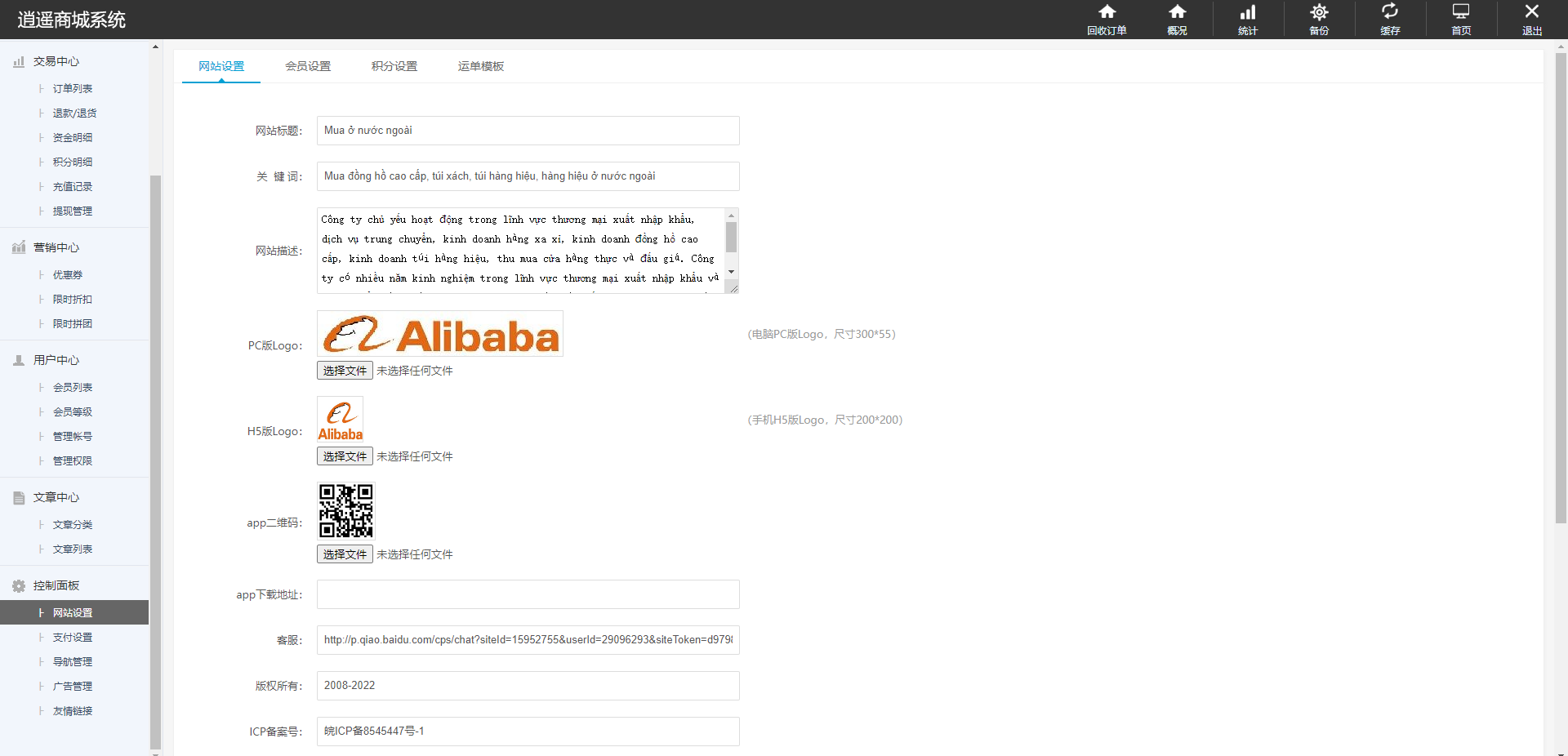
Task: Open 支付设置 in the sidebar
Action: tap(73, 637)
